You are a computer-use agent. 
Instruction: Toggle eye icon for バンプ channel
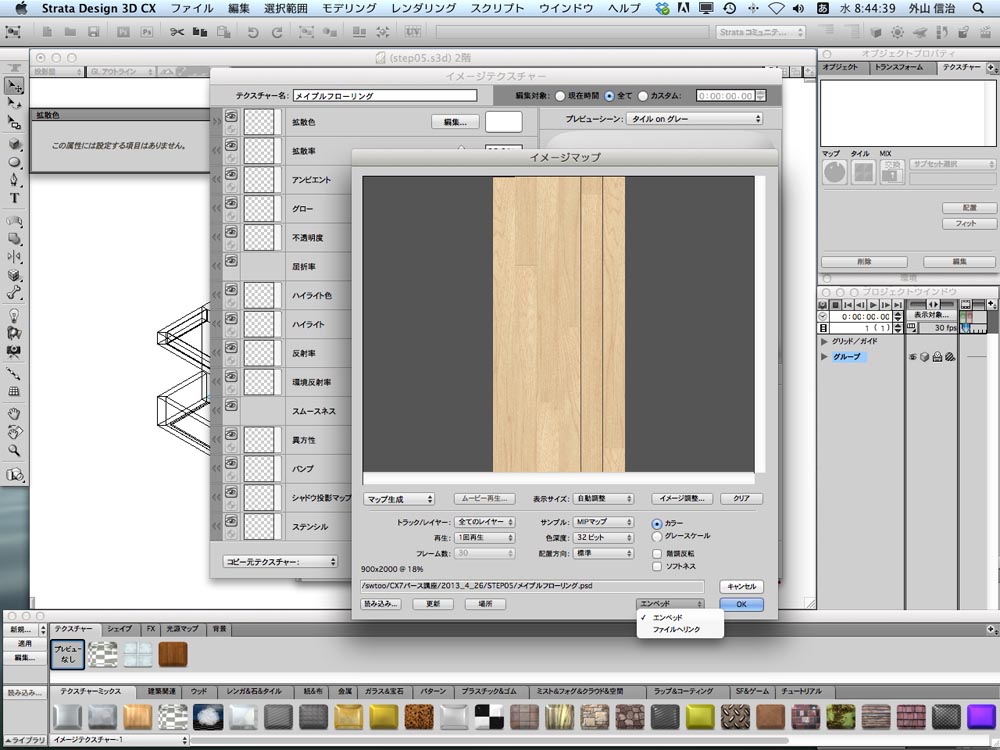[231, 463]
